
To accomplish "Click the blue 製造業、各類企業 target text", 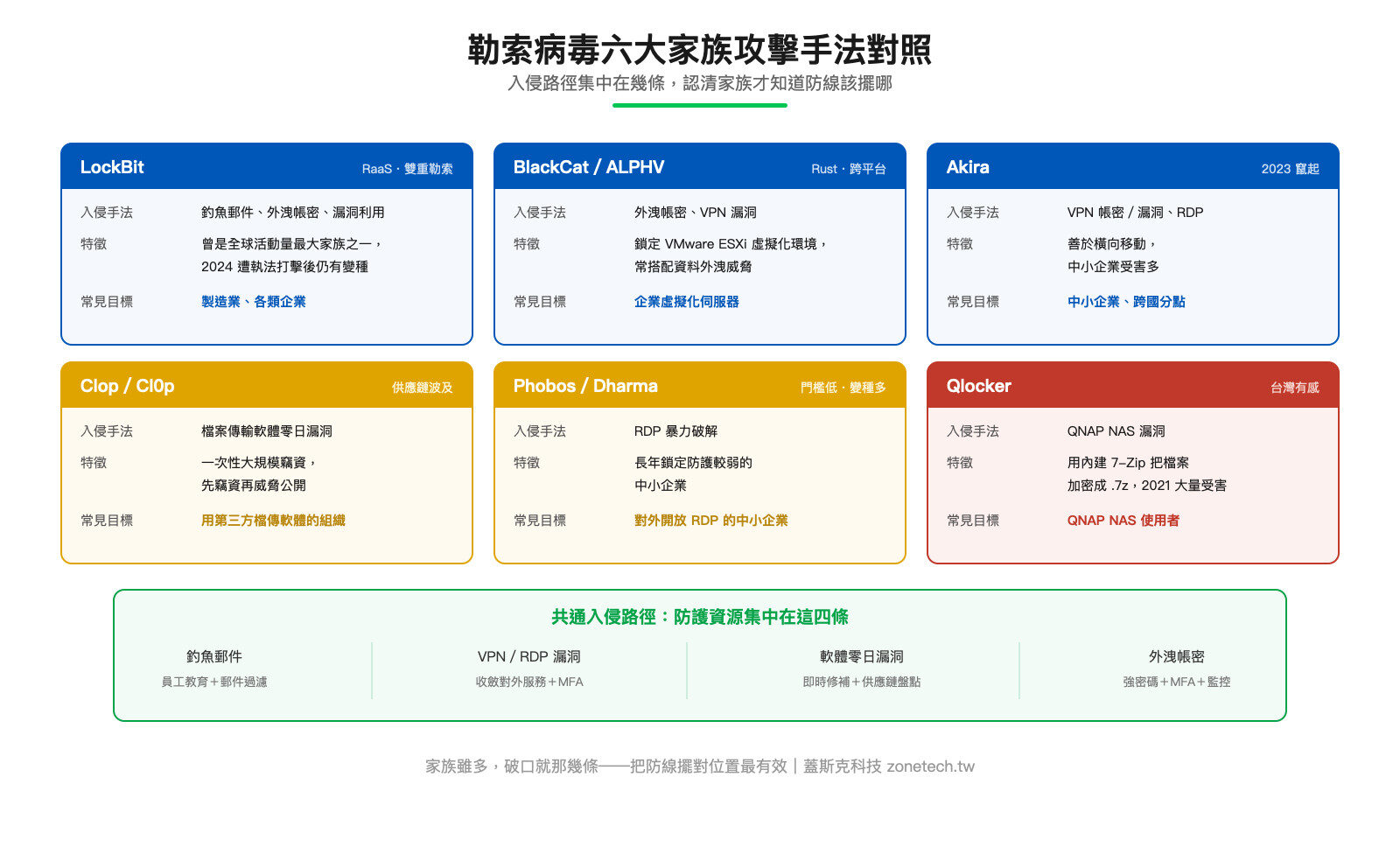I will tap(253, 302).
